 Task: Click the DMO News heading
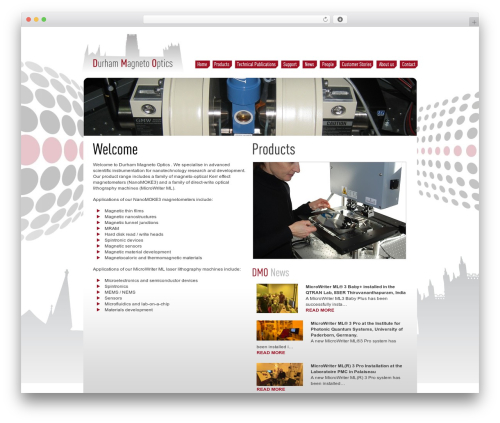click(x=271, y=272)
